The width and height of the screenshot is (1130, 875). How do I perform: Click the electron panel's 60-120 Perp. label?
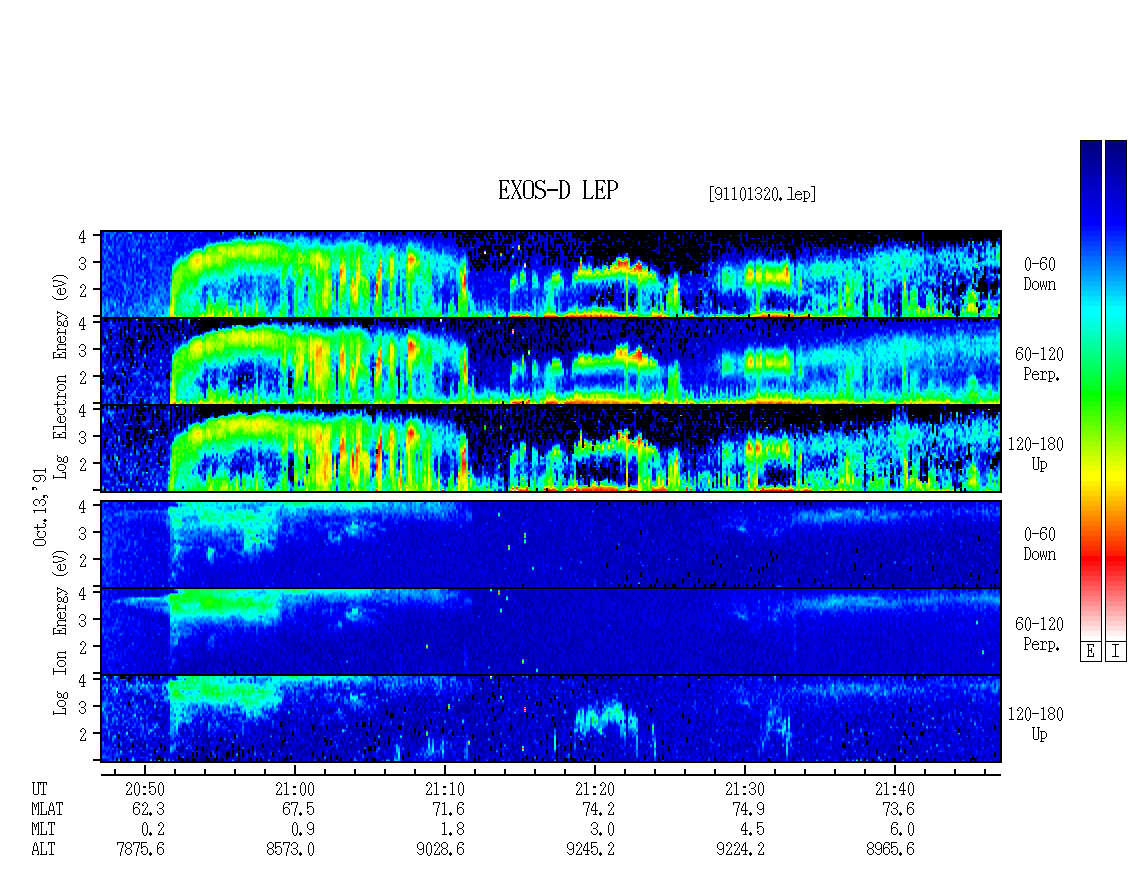[1039, 364]
